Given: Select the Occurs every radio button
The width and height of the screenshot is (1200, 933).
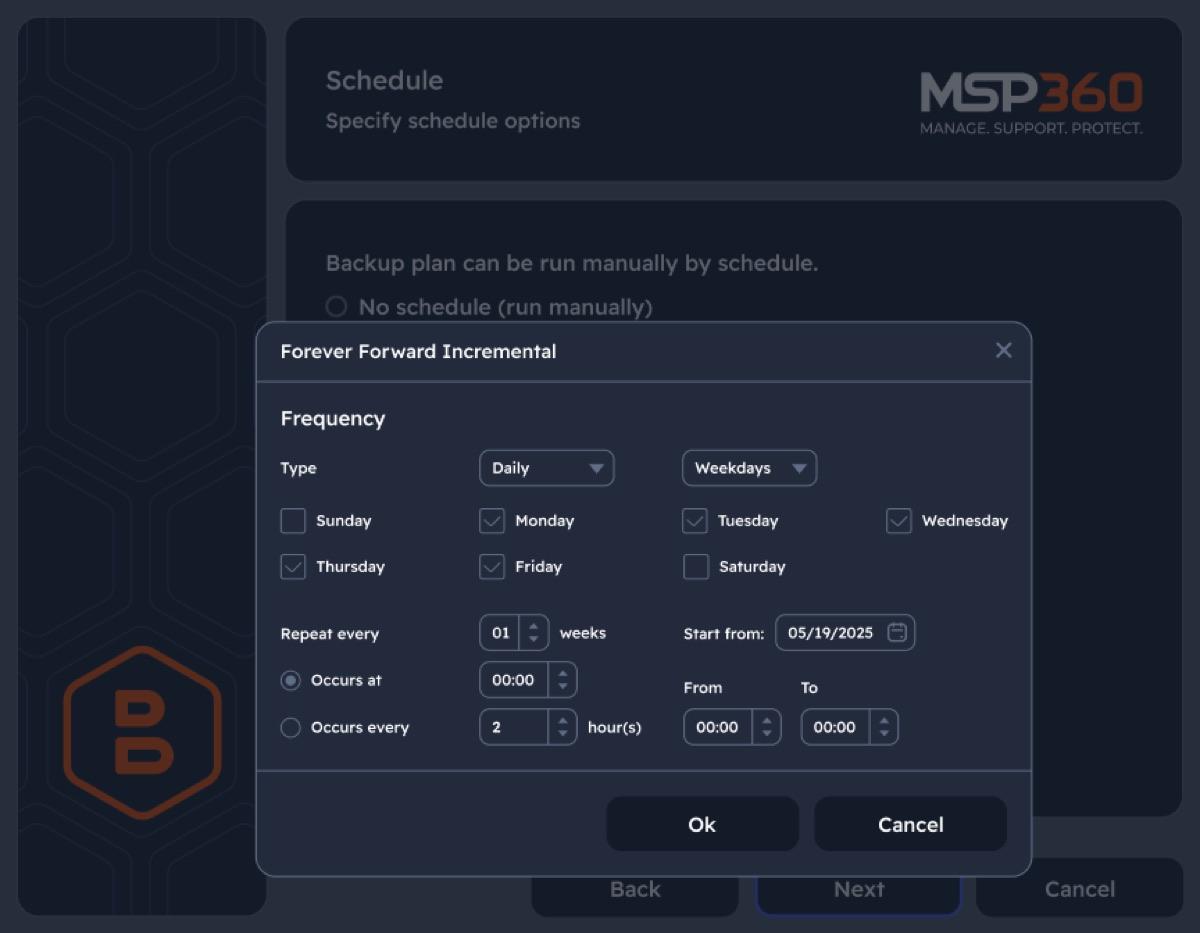Looking at the screenshot, I should pos(290,728).
